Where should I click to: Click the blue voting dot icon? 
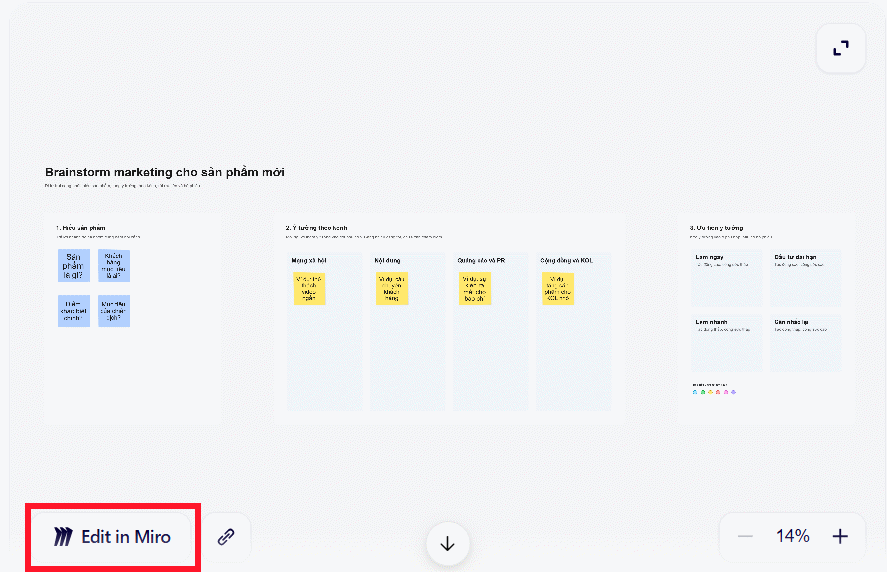(695, 392)
